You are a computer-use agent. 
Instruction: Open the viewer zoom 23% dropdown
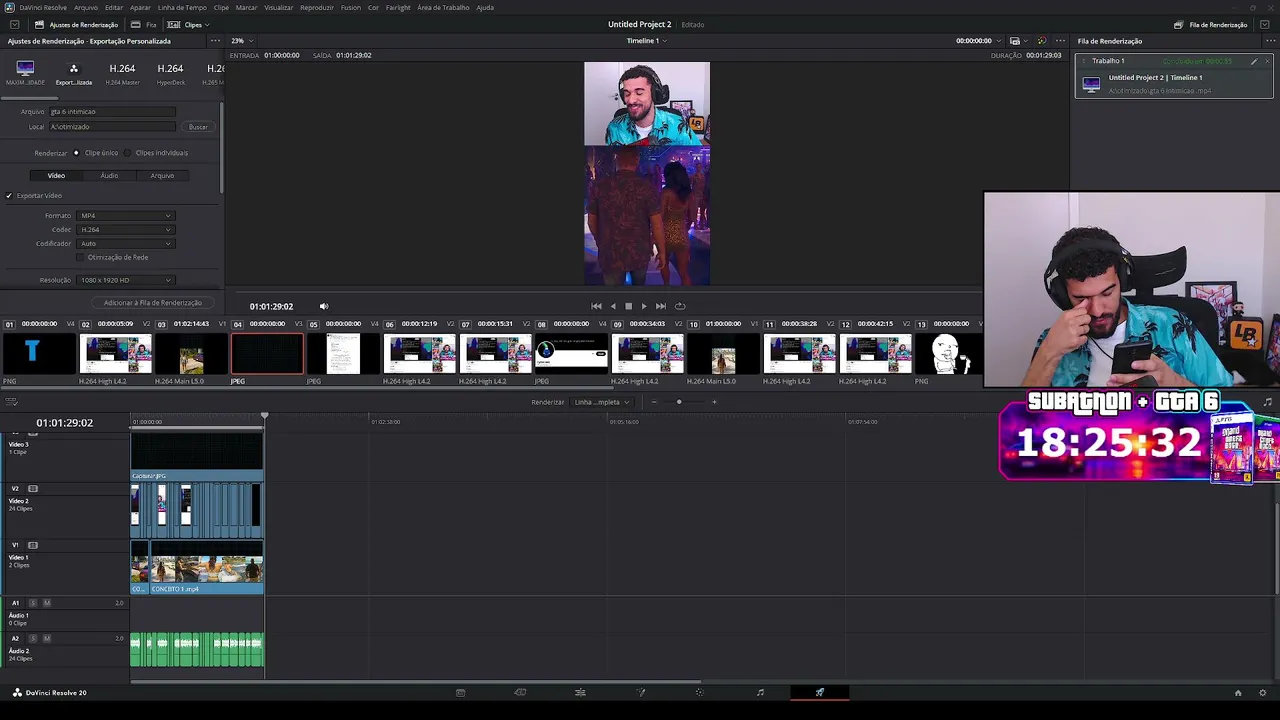pyautogui.click(x=242, y=41)
